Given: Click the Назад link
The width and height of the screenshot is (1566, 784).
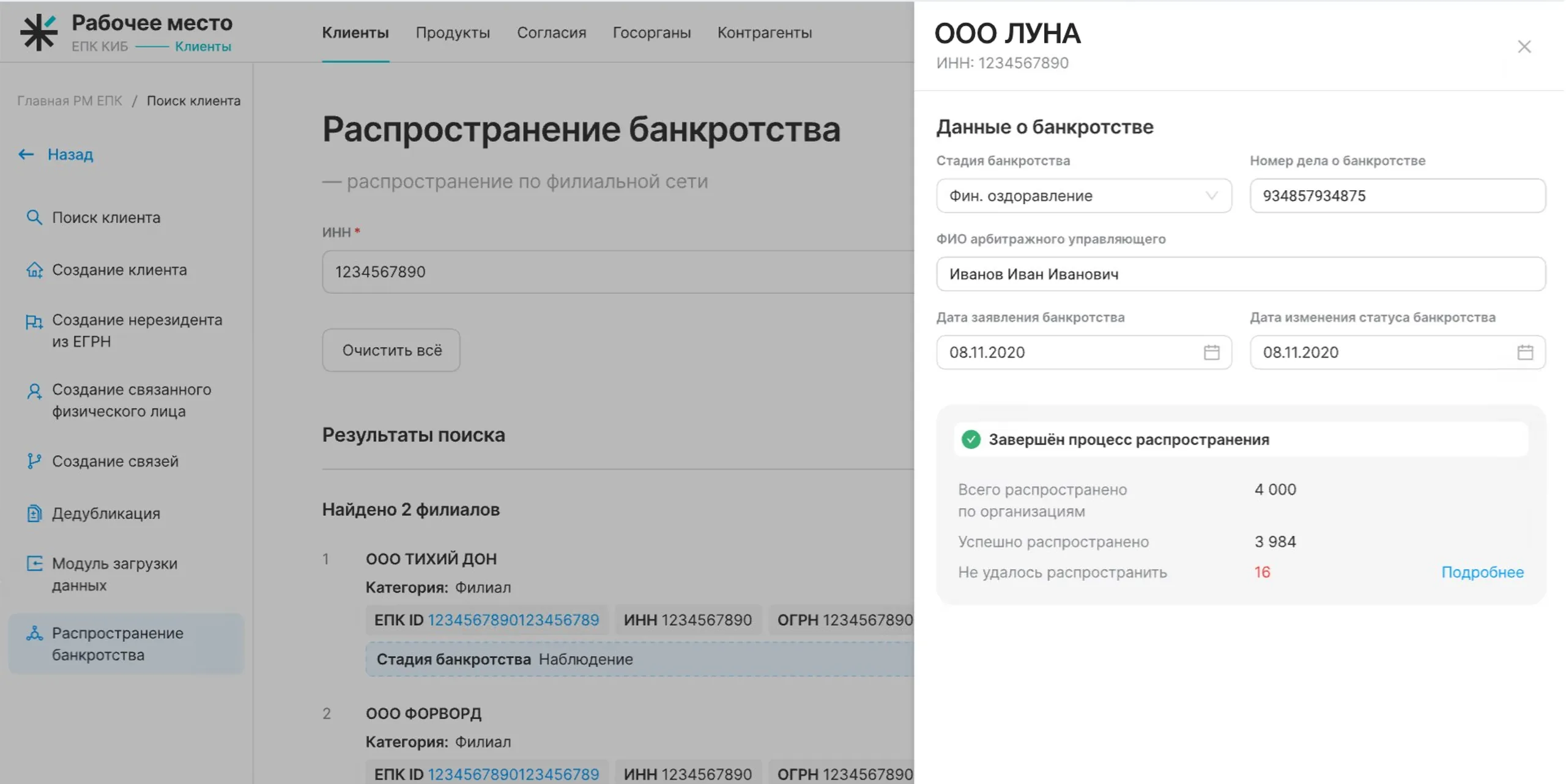Looking at the screenshot, I should [70, 154].
